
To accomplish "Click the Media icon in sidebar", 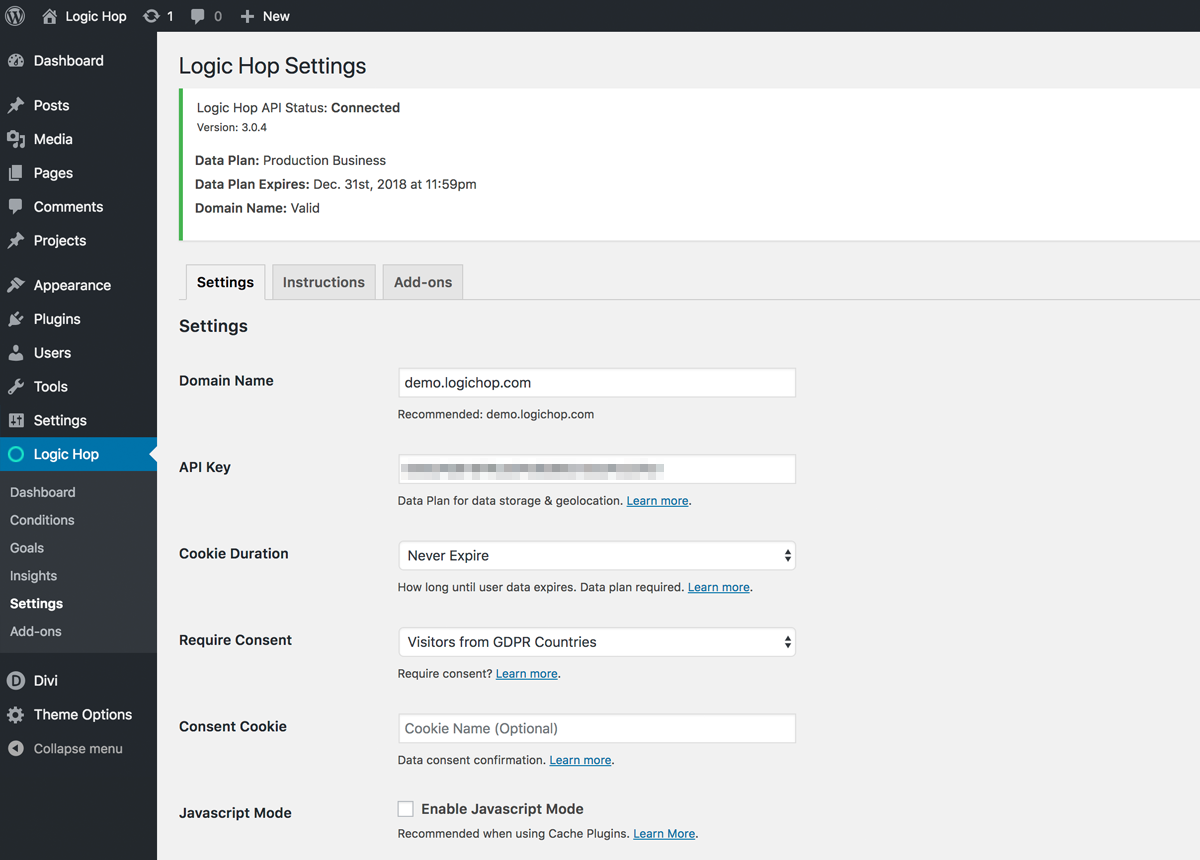I will tap(16, 139).
